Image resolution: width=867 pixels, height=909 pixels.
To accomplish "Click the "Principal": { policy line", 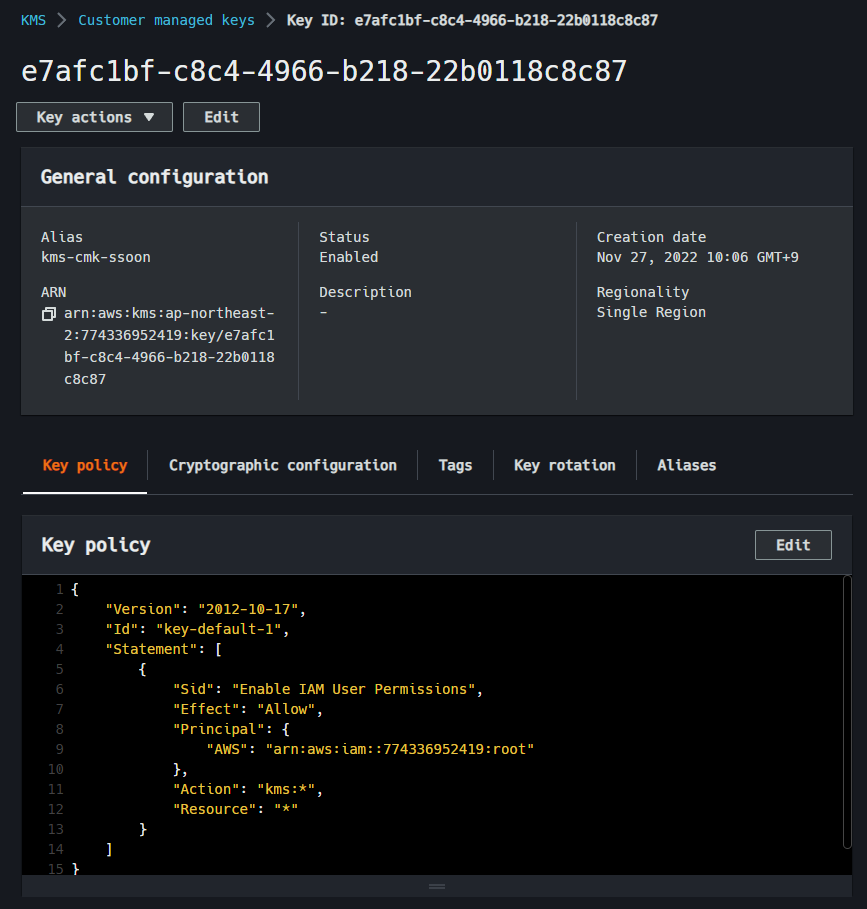I will click(231, 729).
